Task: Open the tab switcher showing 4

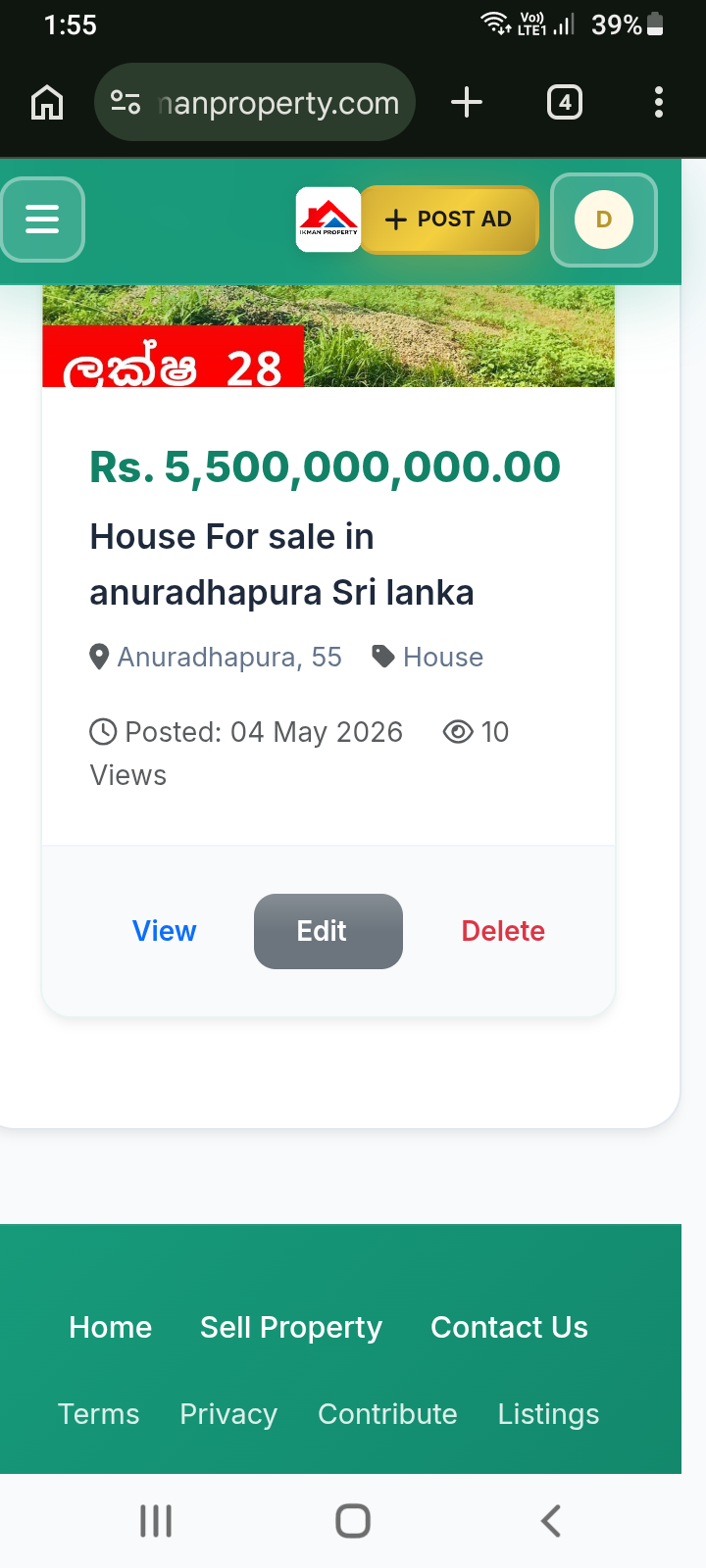Action: pyautogui.click(x=565, y=102)
